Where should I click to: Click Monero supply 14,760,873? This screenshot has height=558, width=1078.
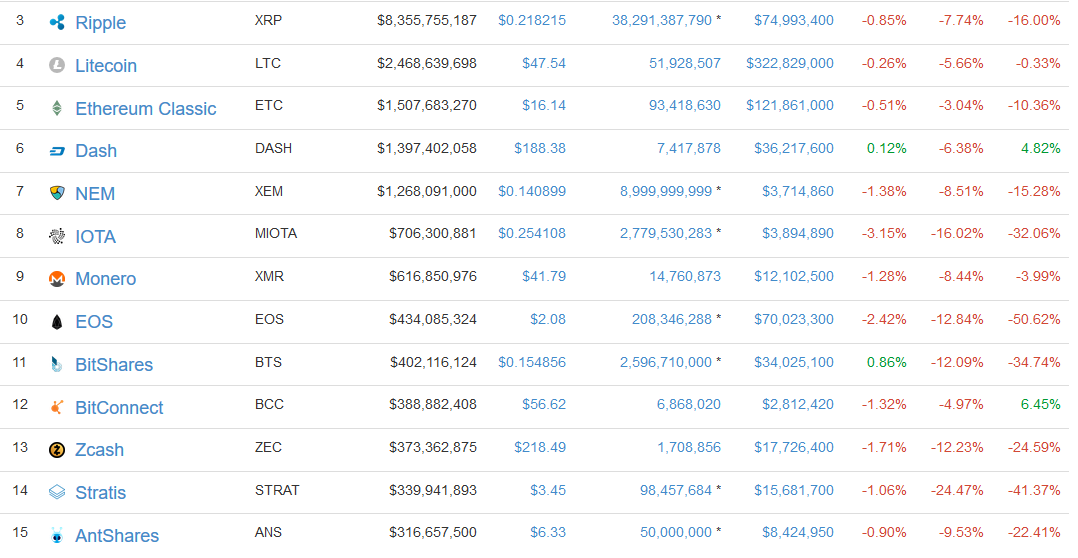point(685,276)
